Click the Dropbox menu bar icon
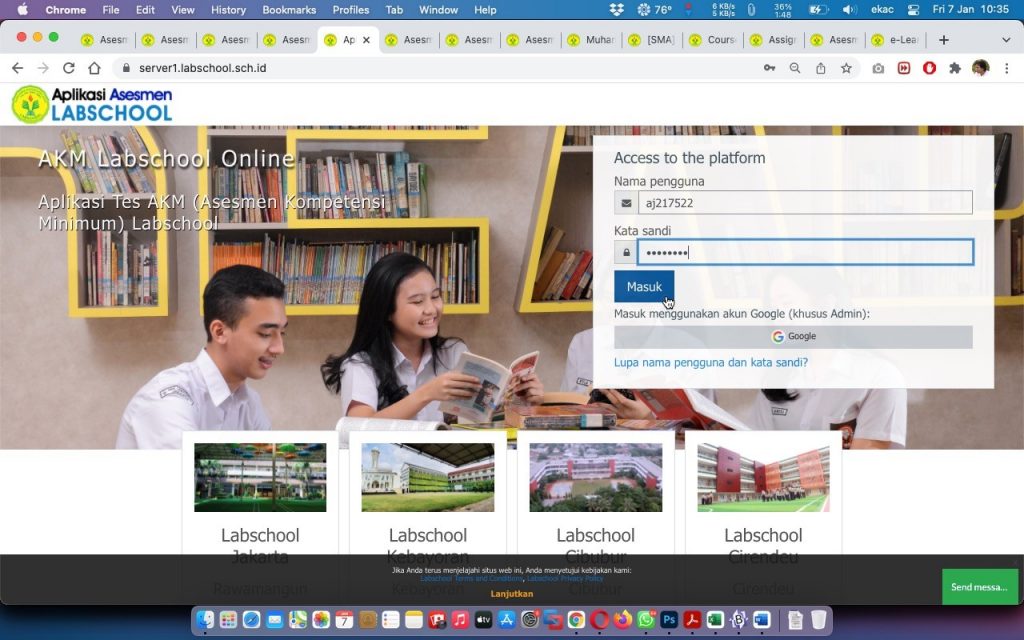 coord(616,10)
